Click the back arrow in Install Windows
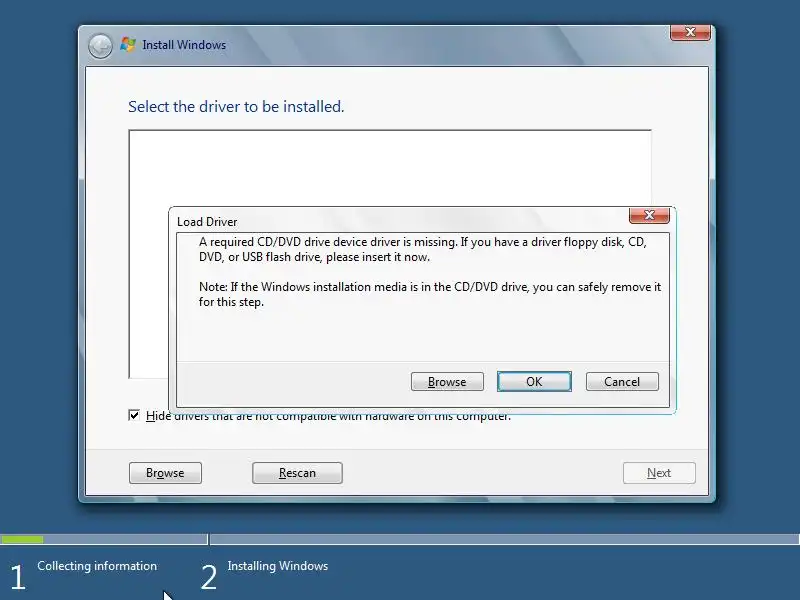800x600 pixels. pyautogui.click(x=100, y=46)
